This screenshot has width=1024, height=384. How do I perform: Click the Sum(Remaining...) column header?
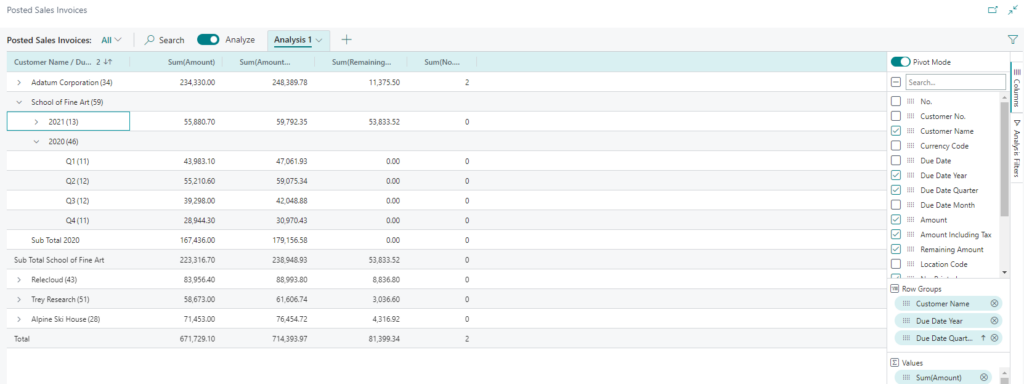[x=360, y=62]
